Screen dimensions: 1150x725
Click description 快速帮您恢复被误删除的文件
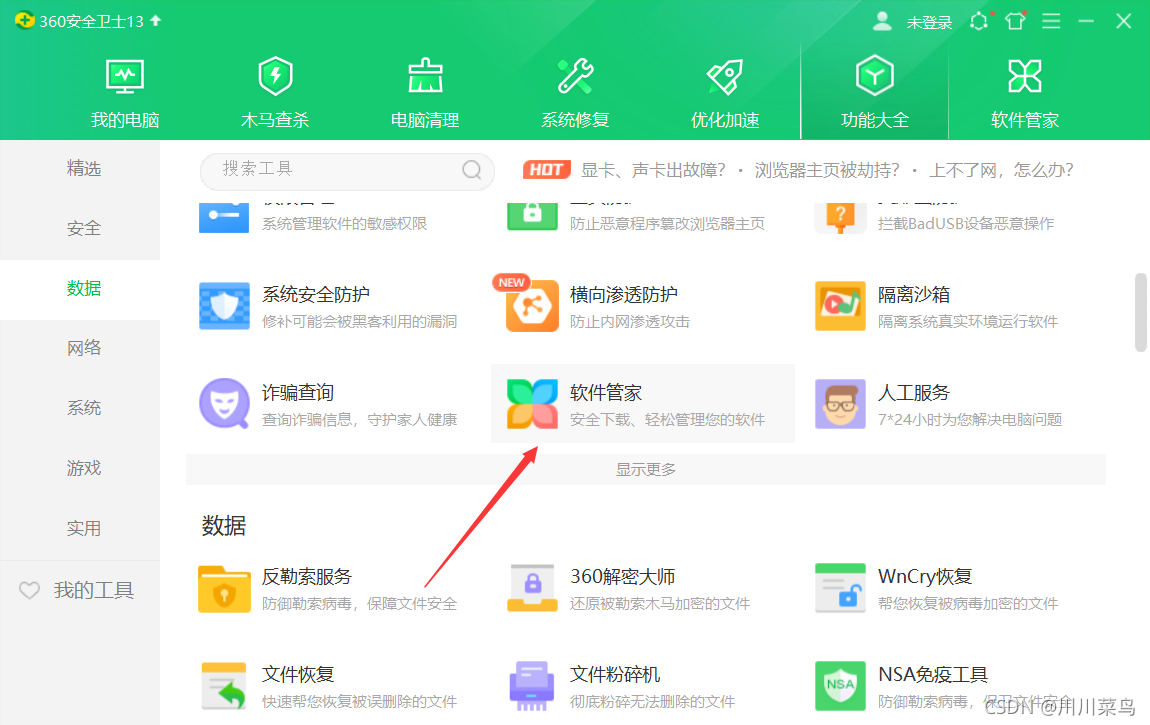click(x=359, y=702)
